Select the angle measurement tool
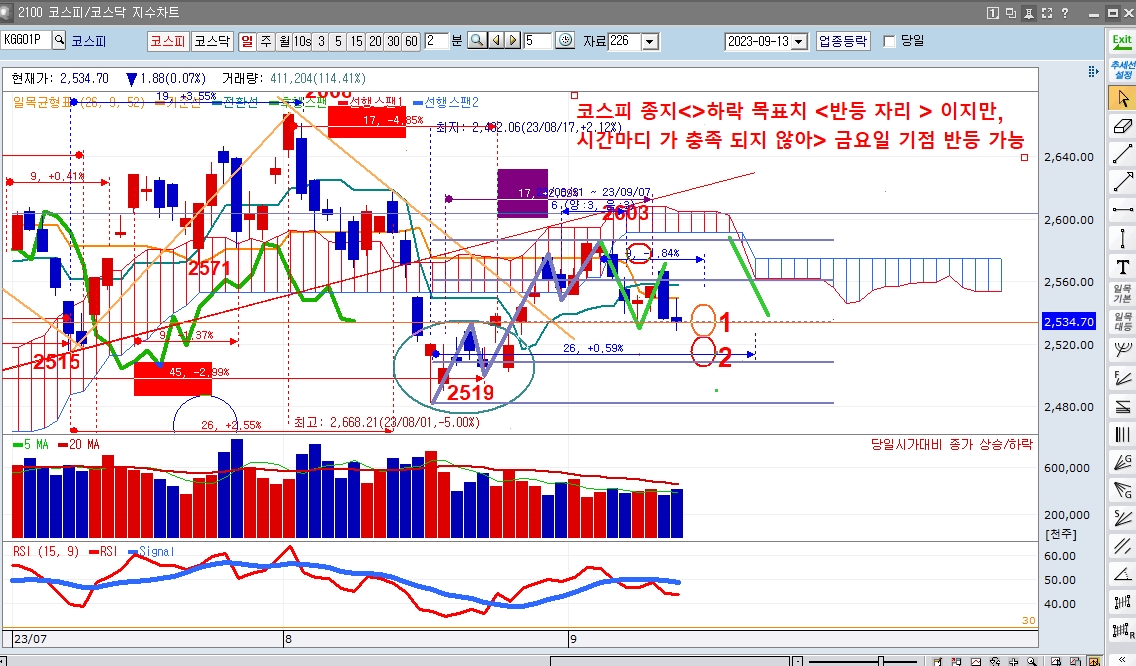This screenshot has height=666, width=1136. 1122,574
